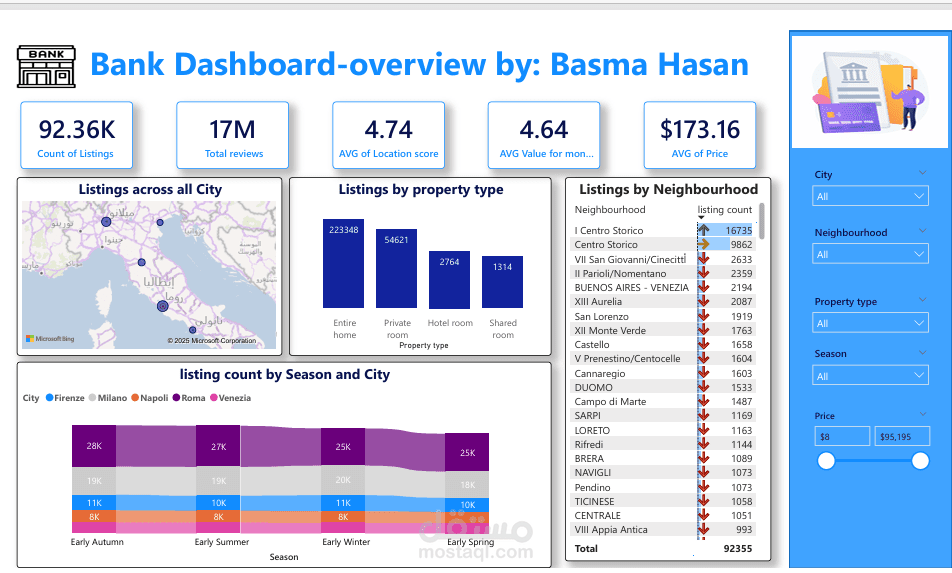The width and height of the screenshot is (952, 573).
Task: Click the Roma 27K Early Summer segment
Action: (x=218, y=446)
